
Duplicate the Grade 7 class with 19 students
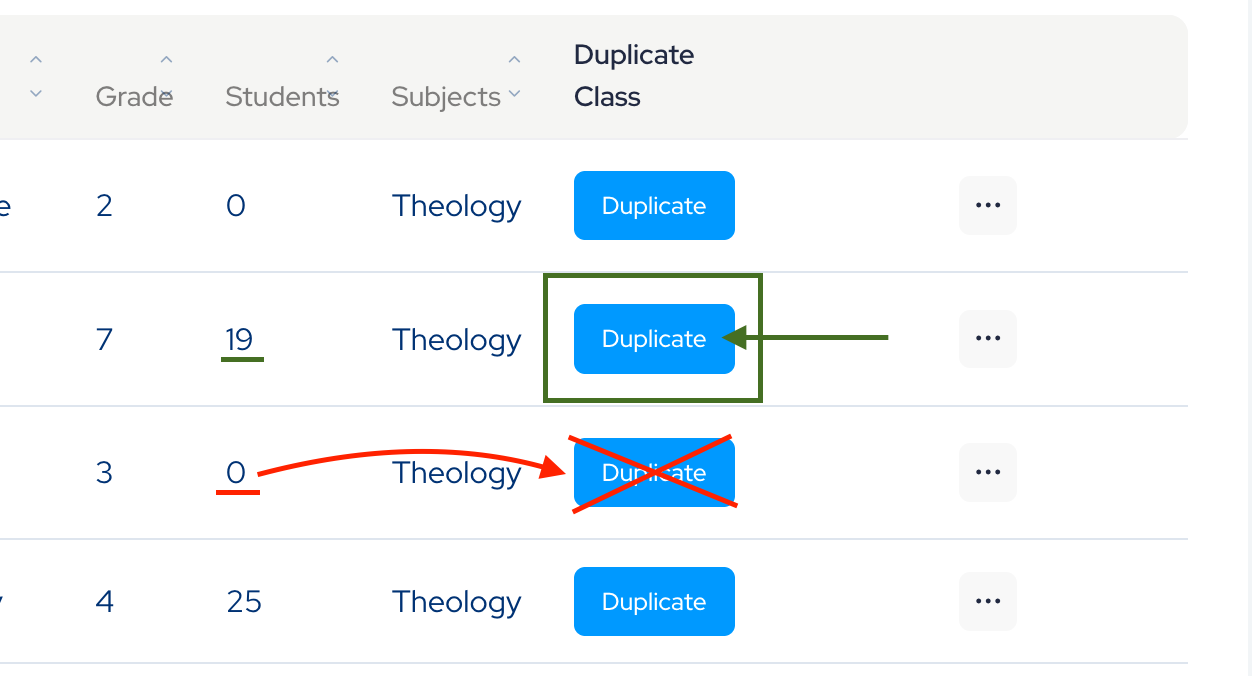(x=654, y=339)
